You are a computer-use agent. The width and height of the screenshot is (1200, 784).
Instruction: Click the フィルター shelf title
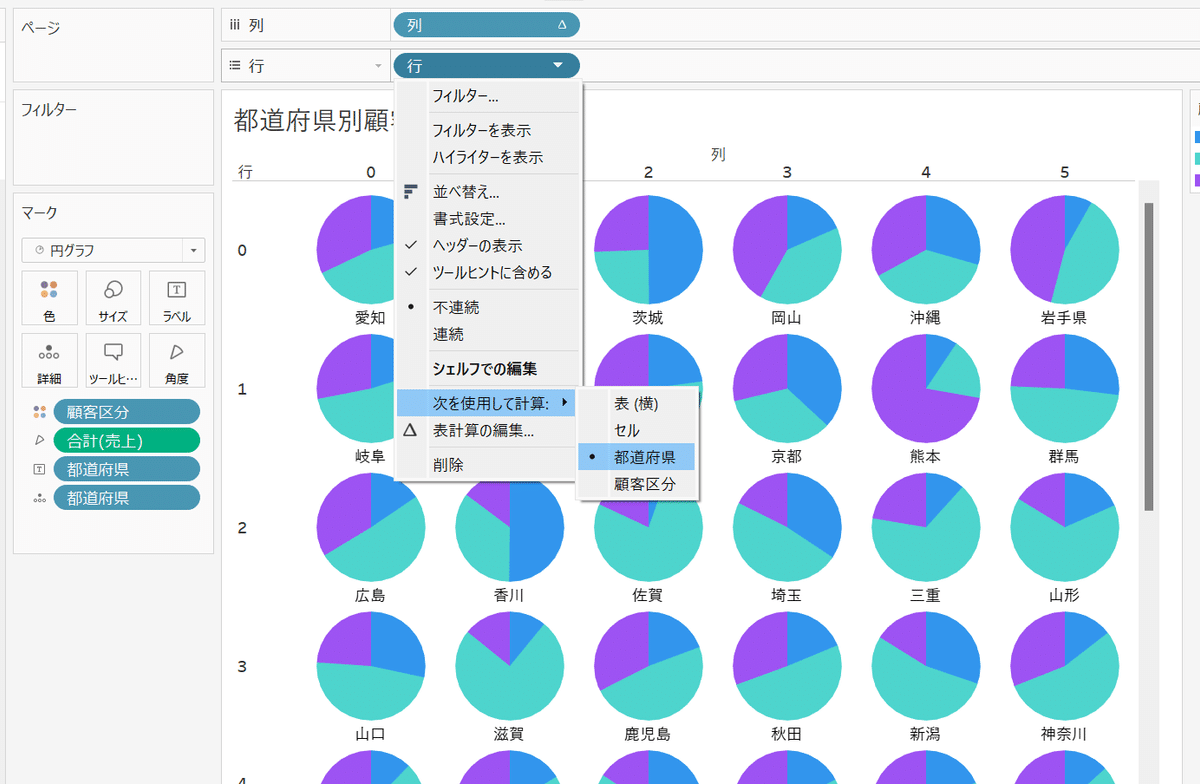click(x=49, y=110)
